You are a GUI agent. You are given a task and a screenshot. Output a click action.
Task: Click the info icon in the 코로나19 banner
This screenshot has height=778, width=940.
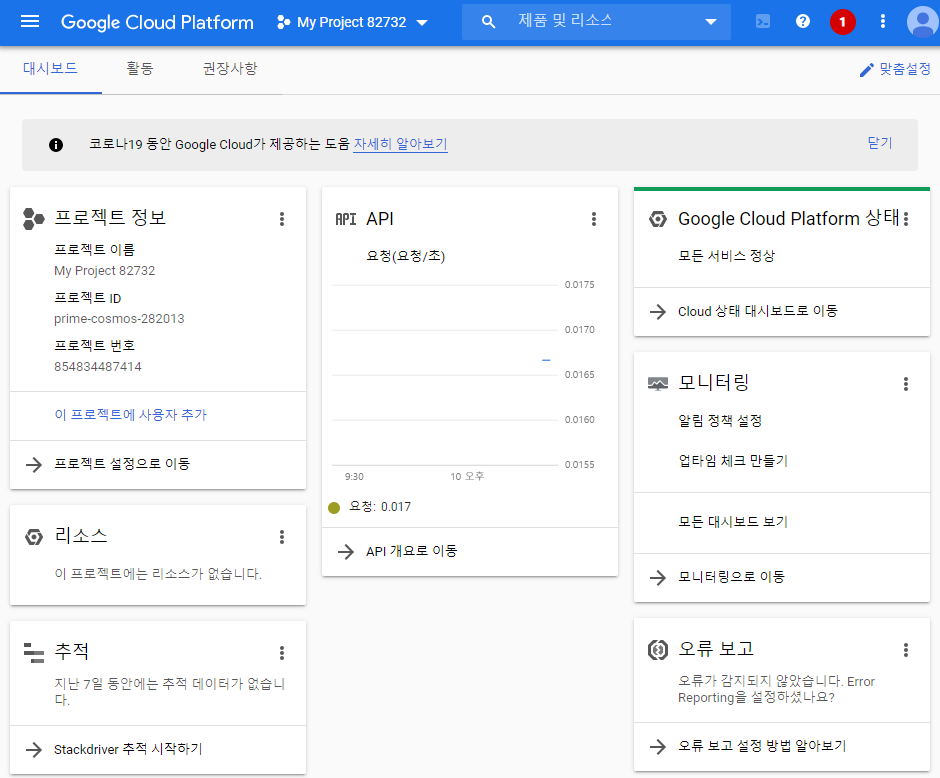click(x=56, y=144)
